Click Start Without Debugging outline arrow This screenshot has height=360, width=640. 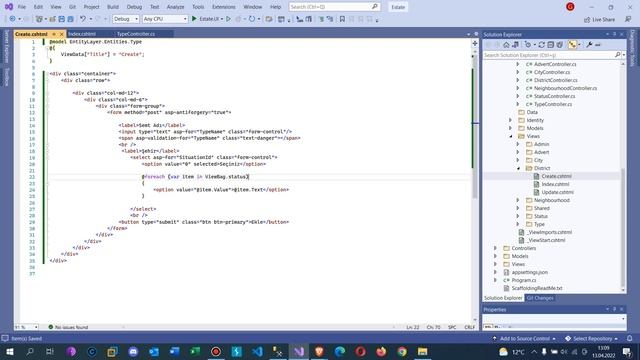pos(228,19)
